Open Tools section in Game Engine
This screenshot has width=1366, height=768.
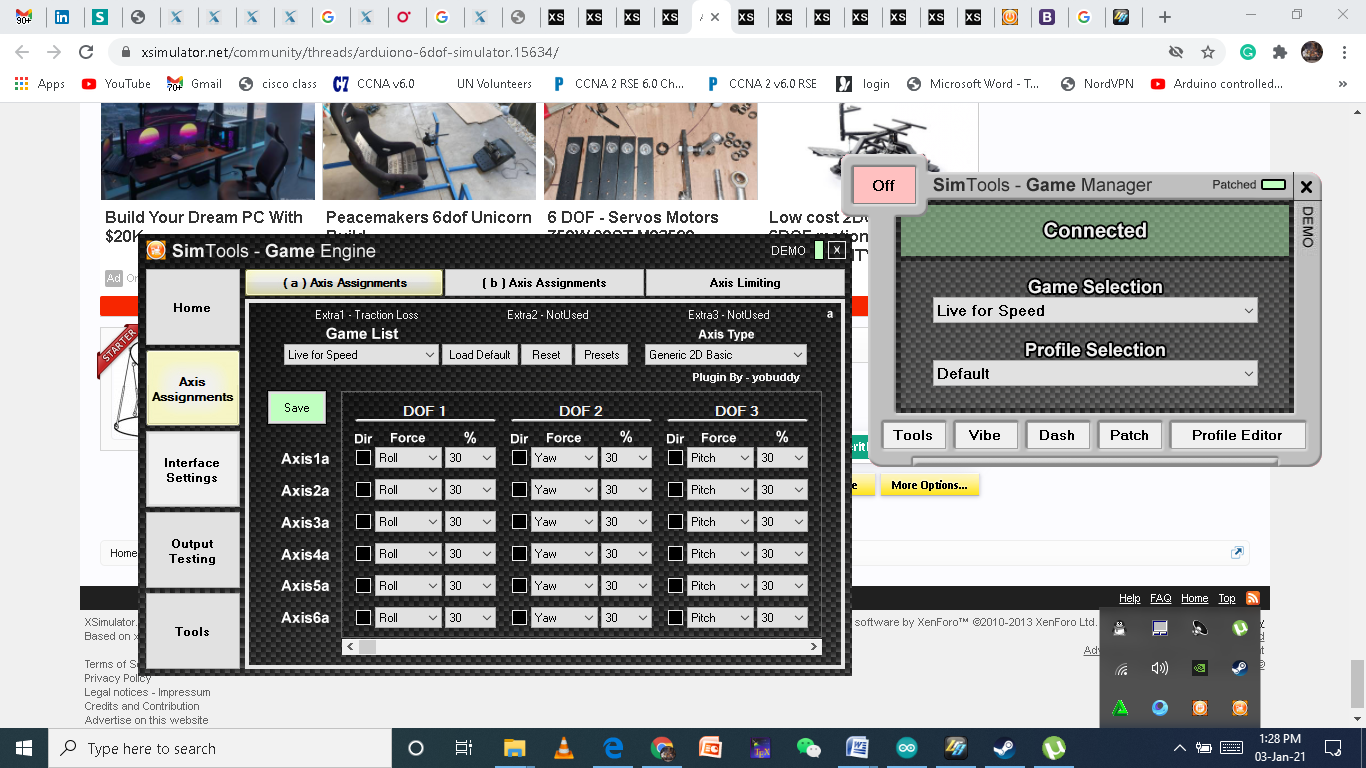pyautogui.click(x=192, y=632)
